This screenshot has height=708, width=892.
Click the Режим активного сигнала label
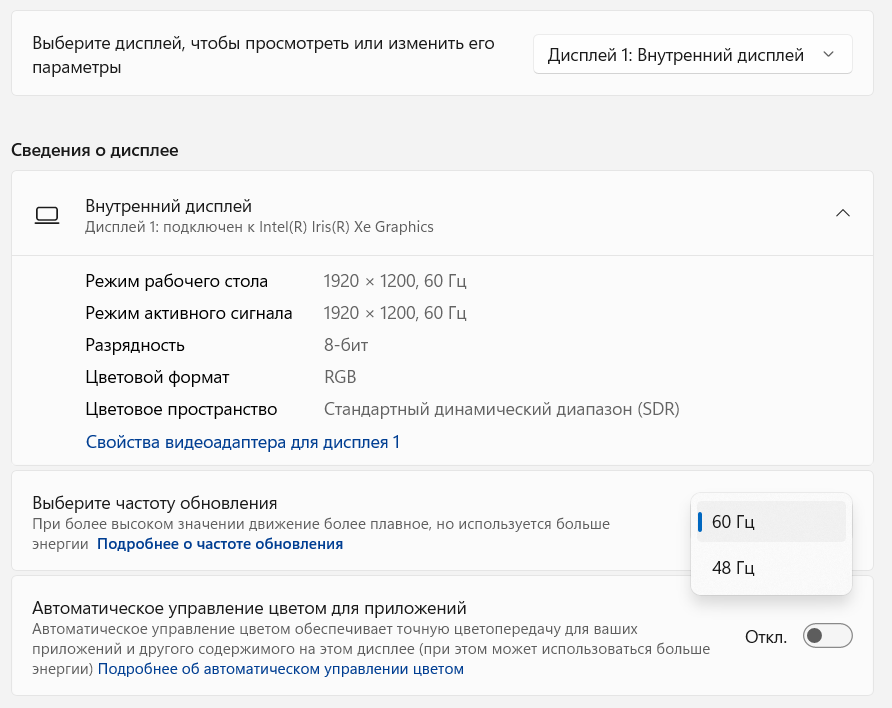click(189, 313)
